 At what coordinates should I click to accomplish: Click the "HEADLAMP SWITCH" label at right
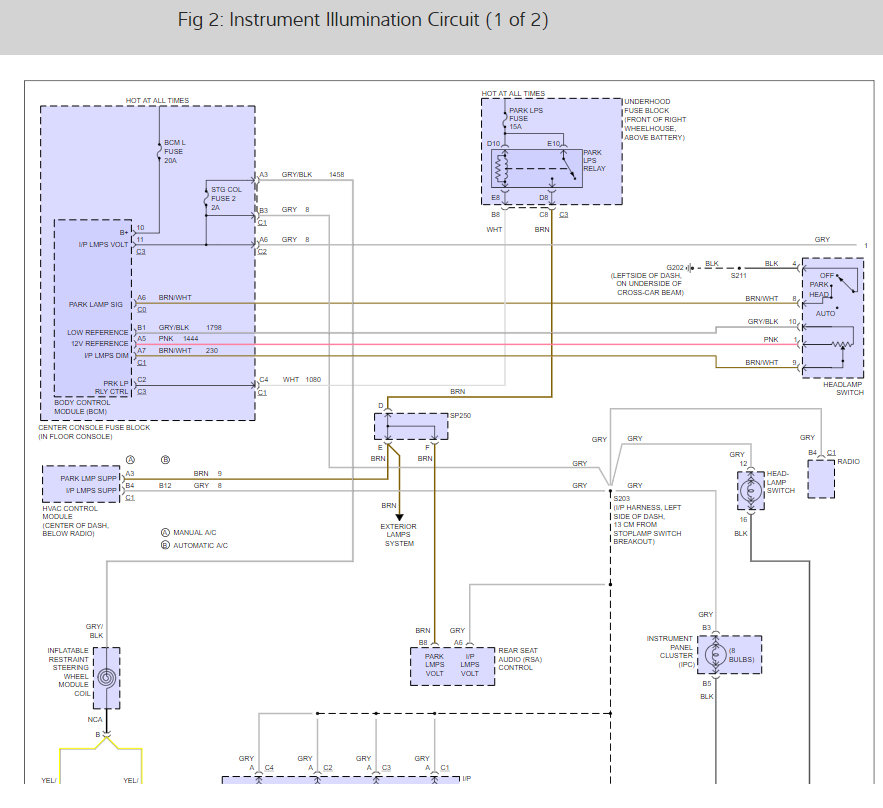pos(843,389)
